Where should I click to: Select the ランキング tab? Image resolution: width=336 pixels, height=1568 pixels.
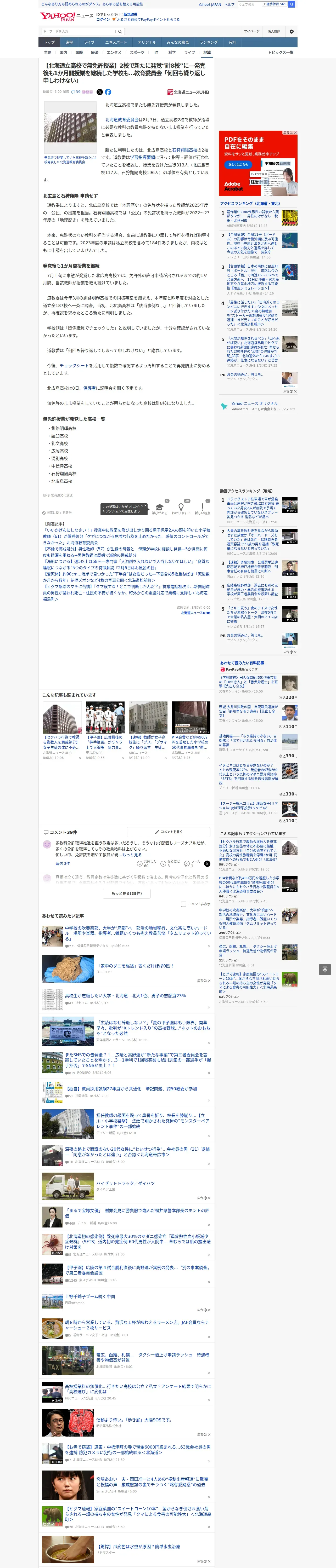click(x=209, y=42)
